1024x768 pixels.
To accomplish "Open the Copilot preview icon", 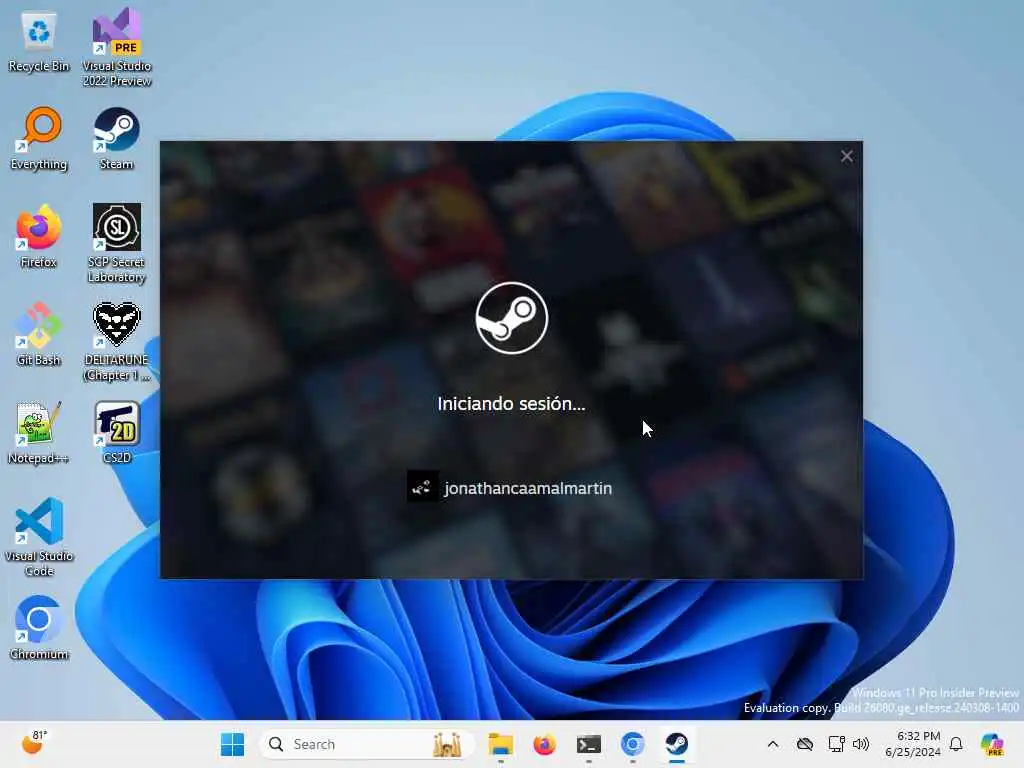I will point(991,744).
